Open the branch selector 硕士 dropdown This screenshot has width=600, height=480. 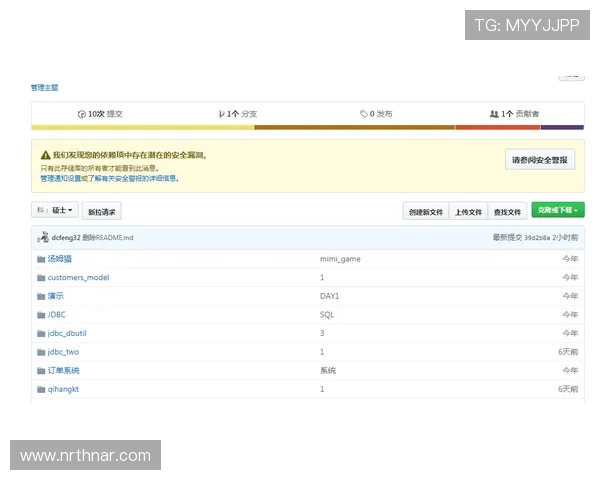click(55, 210)
